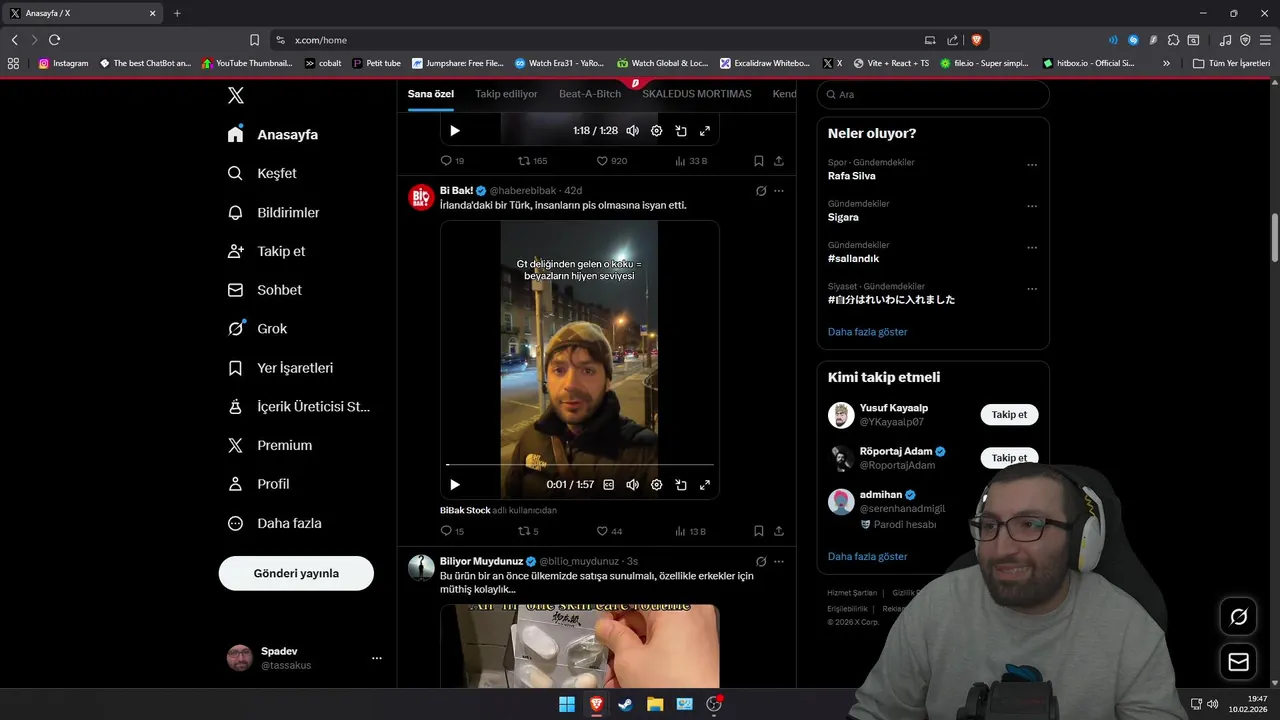
Task: Click the Ara search field
Action: click(933, 94)
